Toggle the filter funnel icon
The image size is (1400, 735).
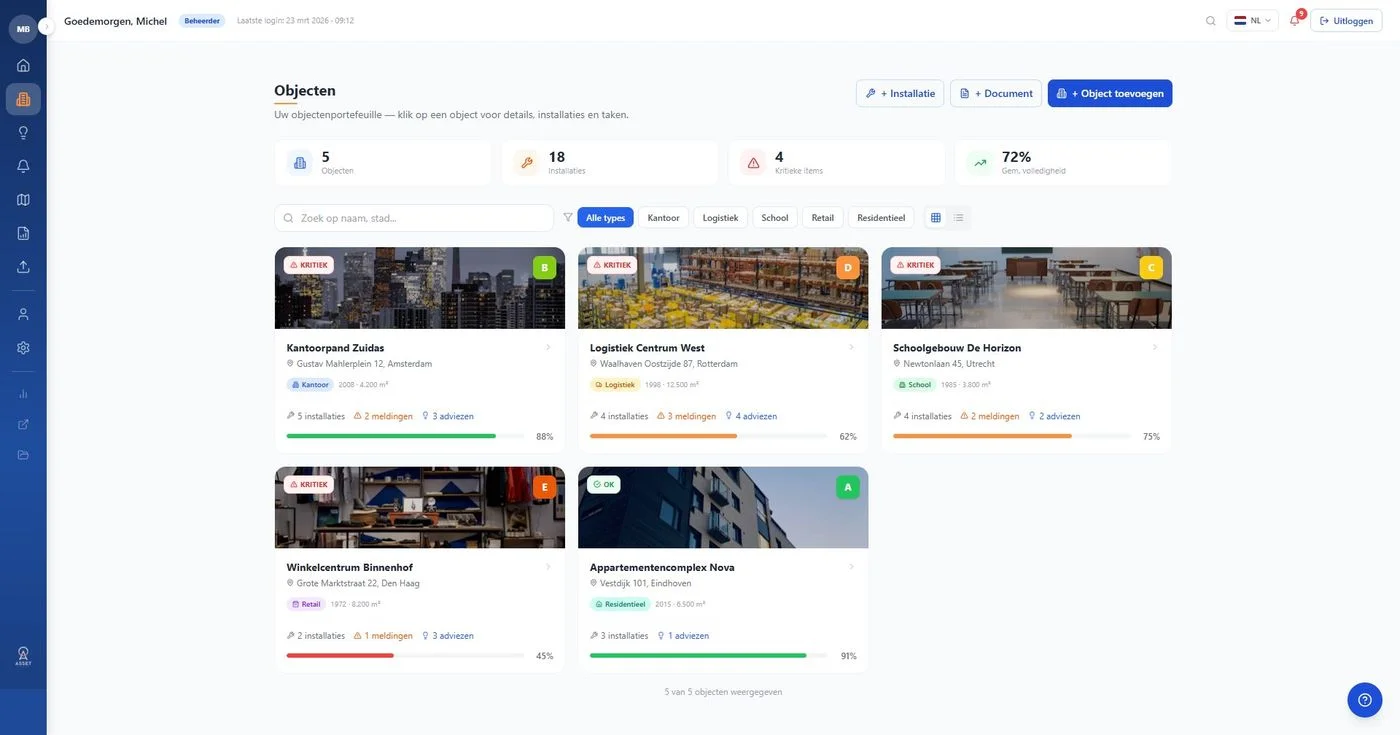click(x=568, y=217)
